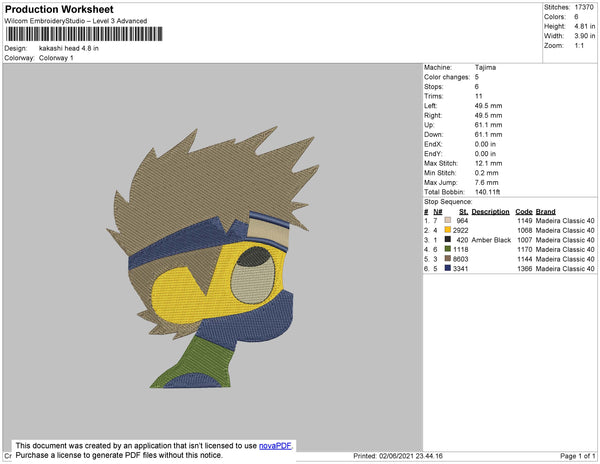Viewport: 600px width, 464px height.
Task: Click 'Wilcom EmbroideryStudio – Level 3 Advanced' text
Action: (76, 21)
